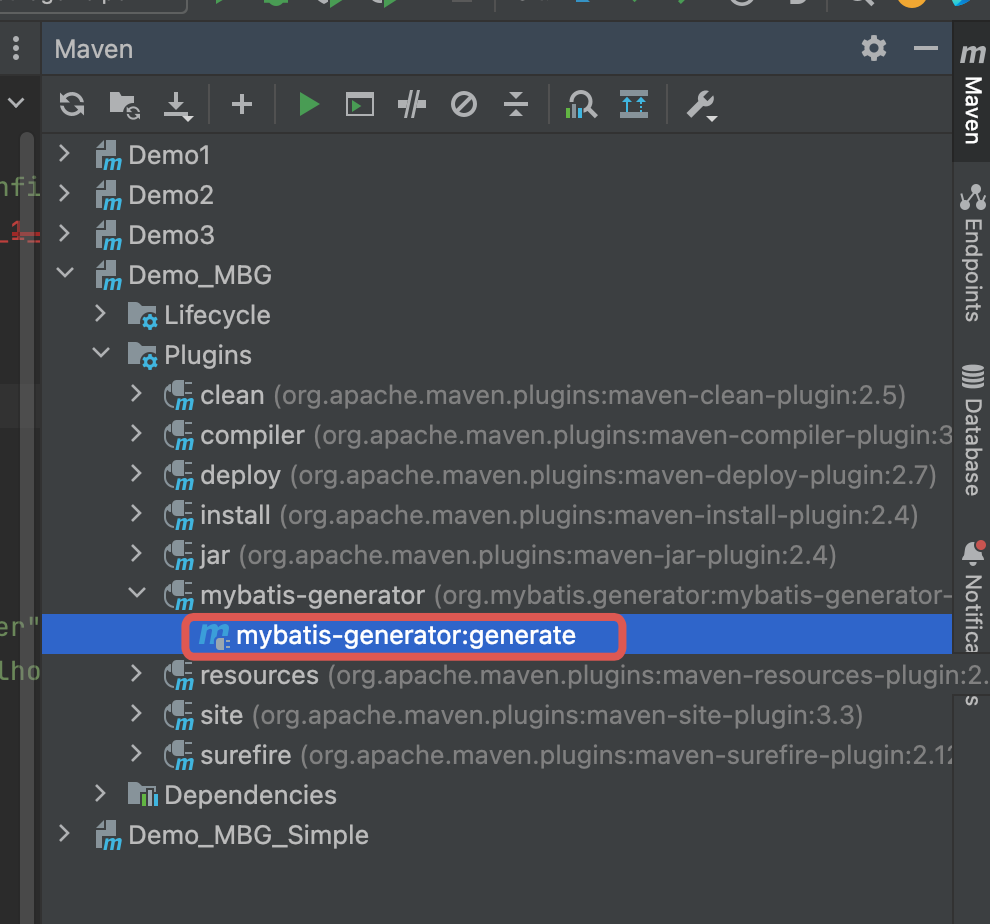The image size is (990, 924).
Task: Select the clean plugin row
Action: (497, 395)
